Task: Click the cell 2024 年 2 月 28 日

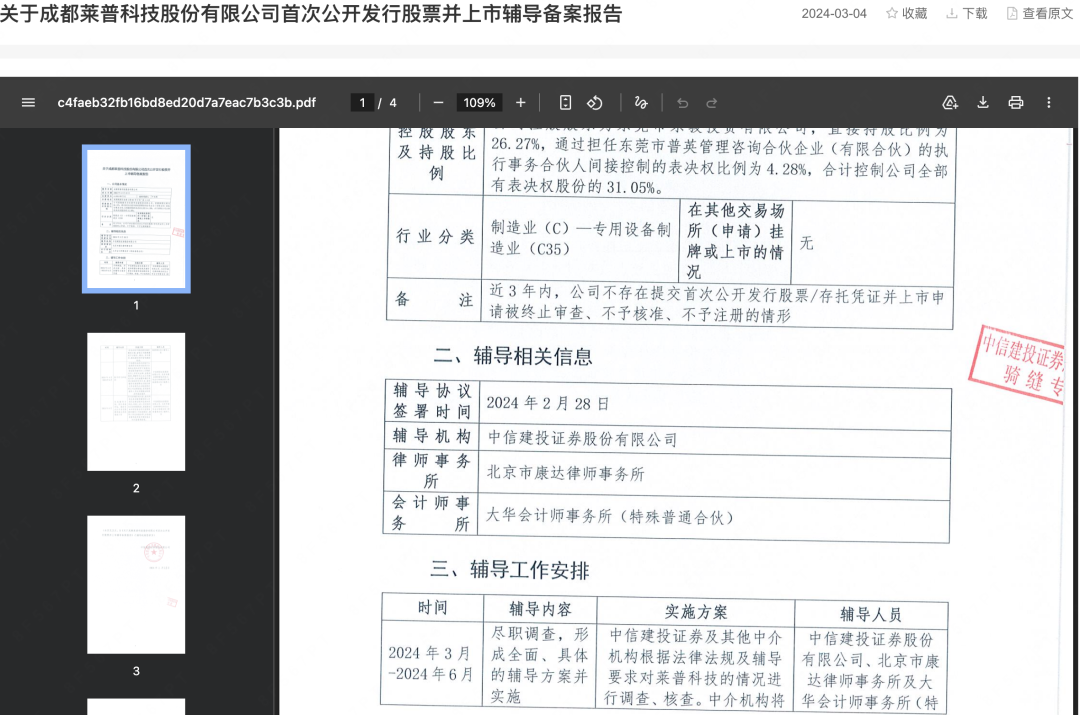Action: (548, 403)
